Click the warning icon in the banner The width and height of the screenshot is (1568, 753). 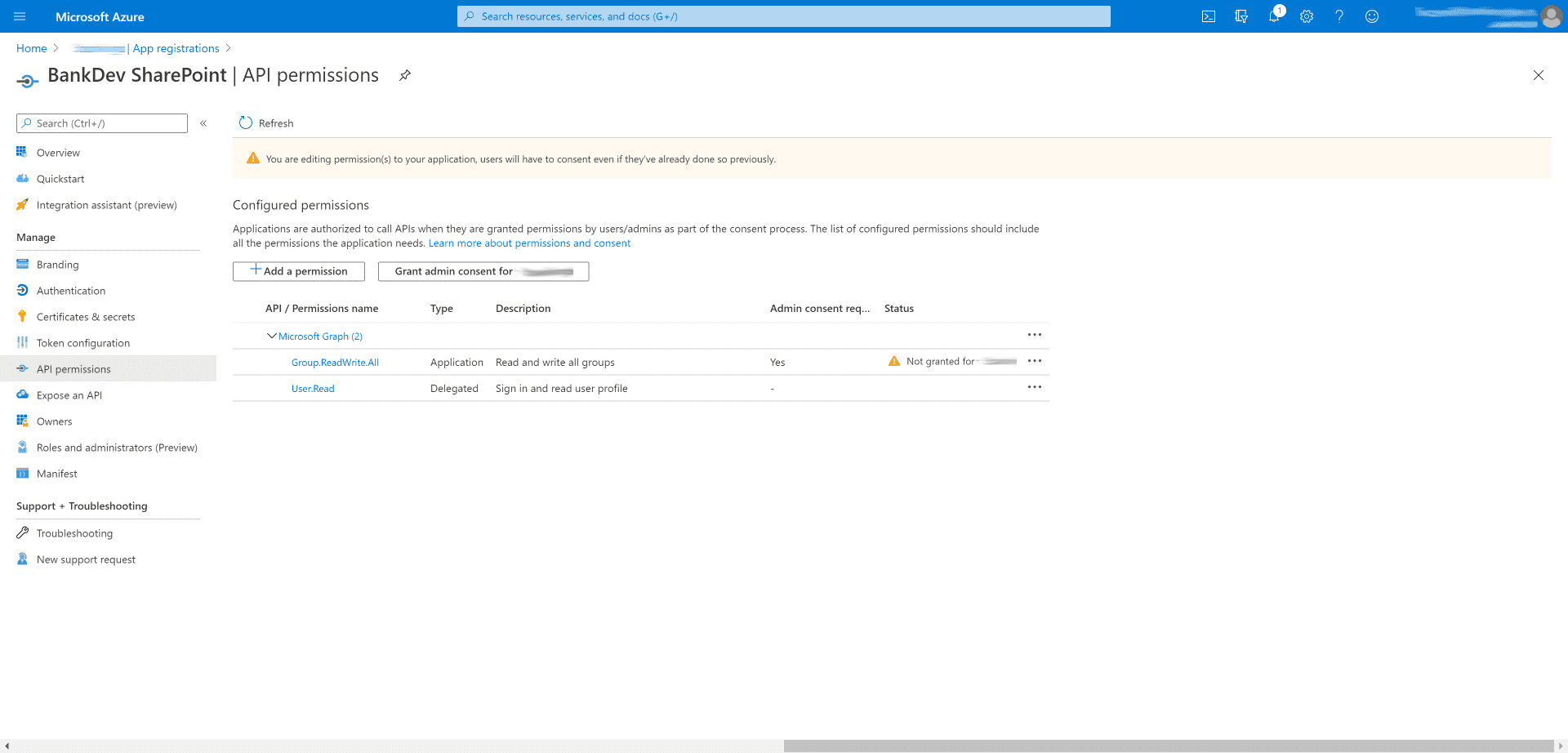(x=253, y=158)
